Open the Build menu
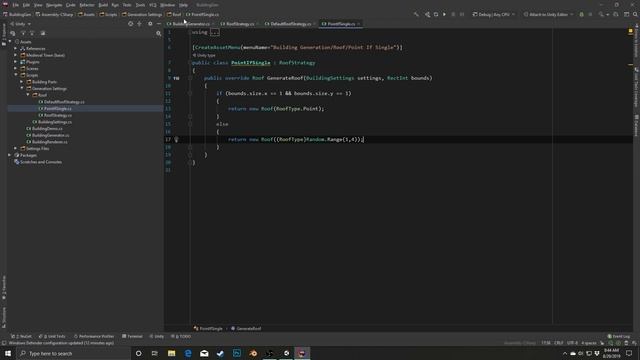This screenshot has width=640, height=360. [x=103, y=5]
